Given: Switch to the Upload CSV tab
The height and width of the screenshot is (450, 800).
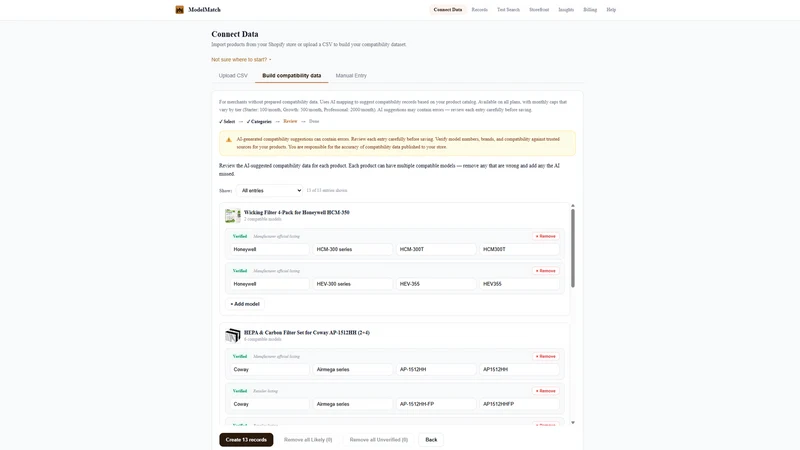Looking at the screenshot, I should (233, 76).
